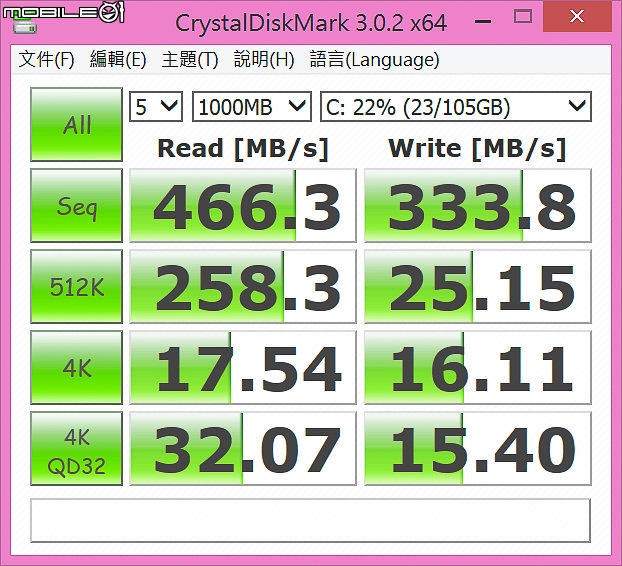Close the CrystalDiskMark window
The width and height of the screenshot is (622, 566).
[x=577, y=17]
